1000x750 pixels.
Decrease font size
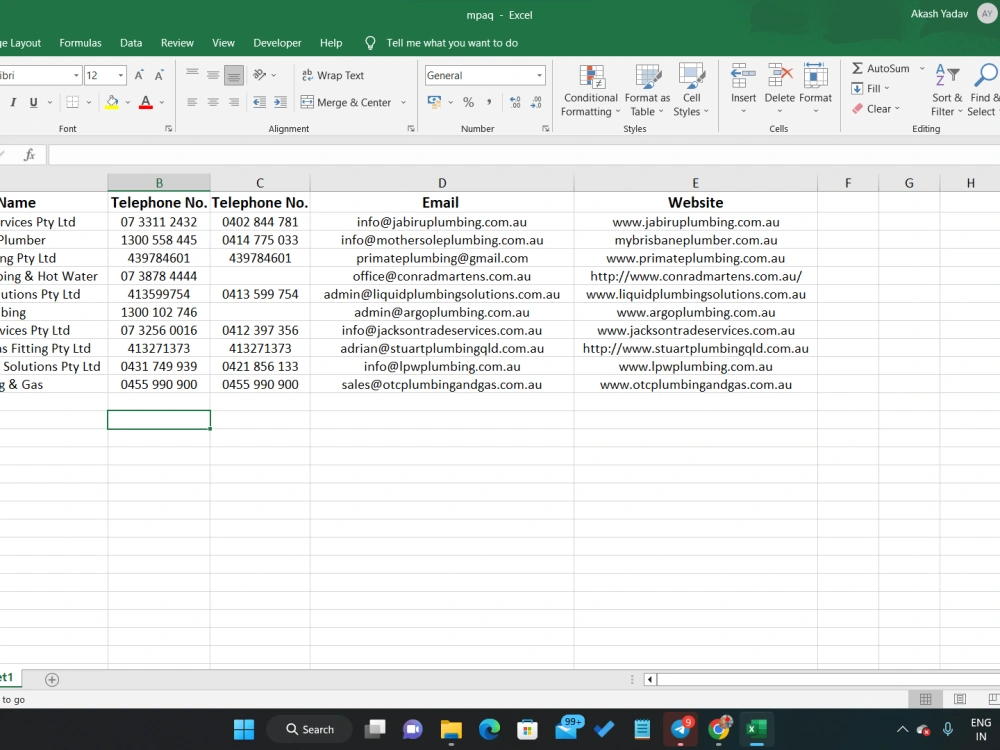(x=159, y=75)
